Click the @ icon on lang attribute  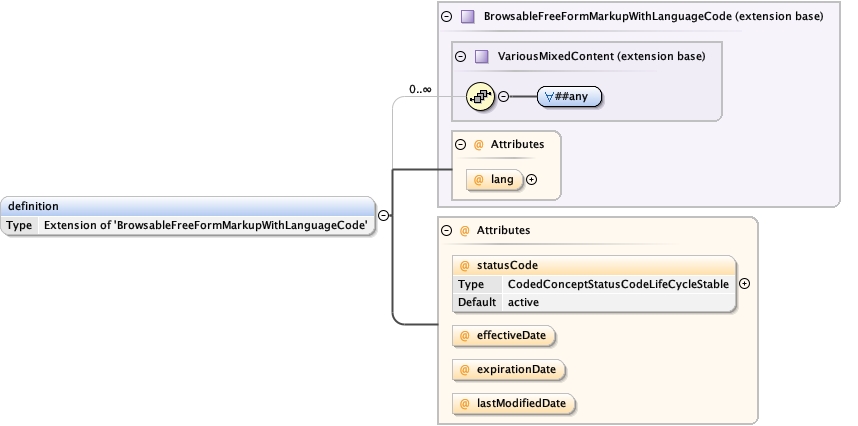(x=478, y=180)
